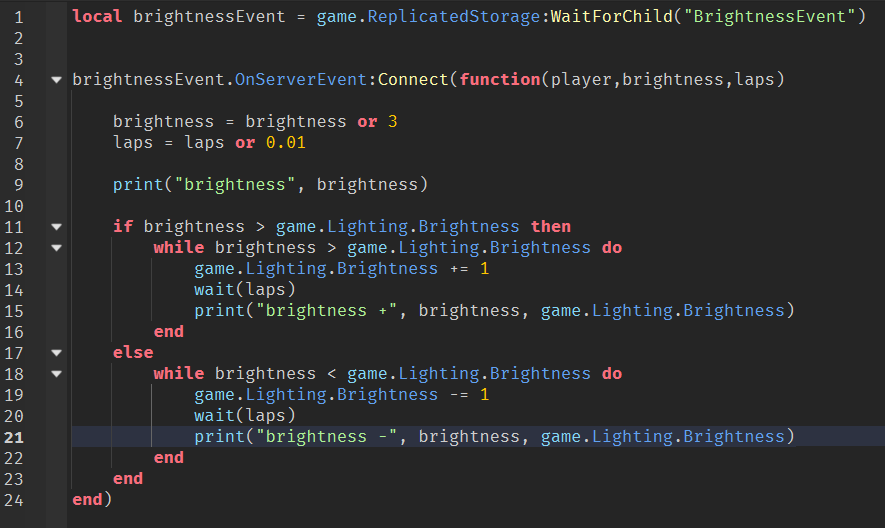Click 'print' on line 9

tap(138, 185)
